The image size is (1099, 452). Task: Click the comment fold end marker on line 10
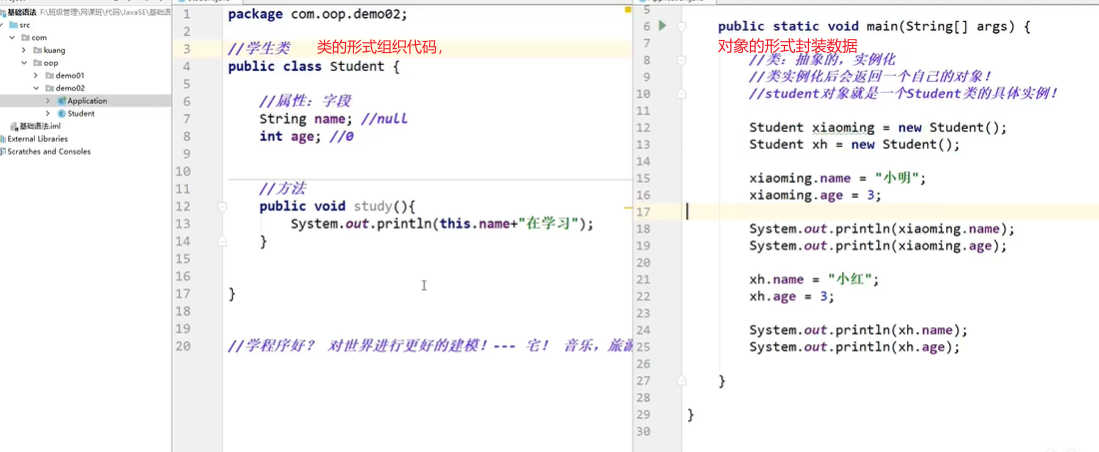point(680,93)
